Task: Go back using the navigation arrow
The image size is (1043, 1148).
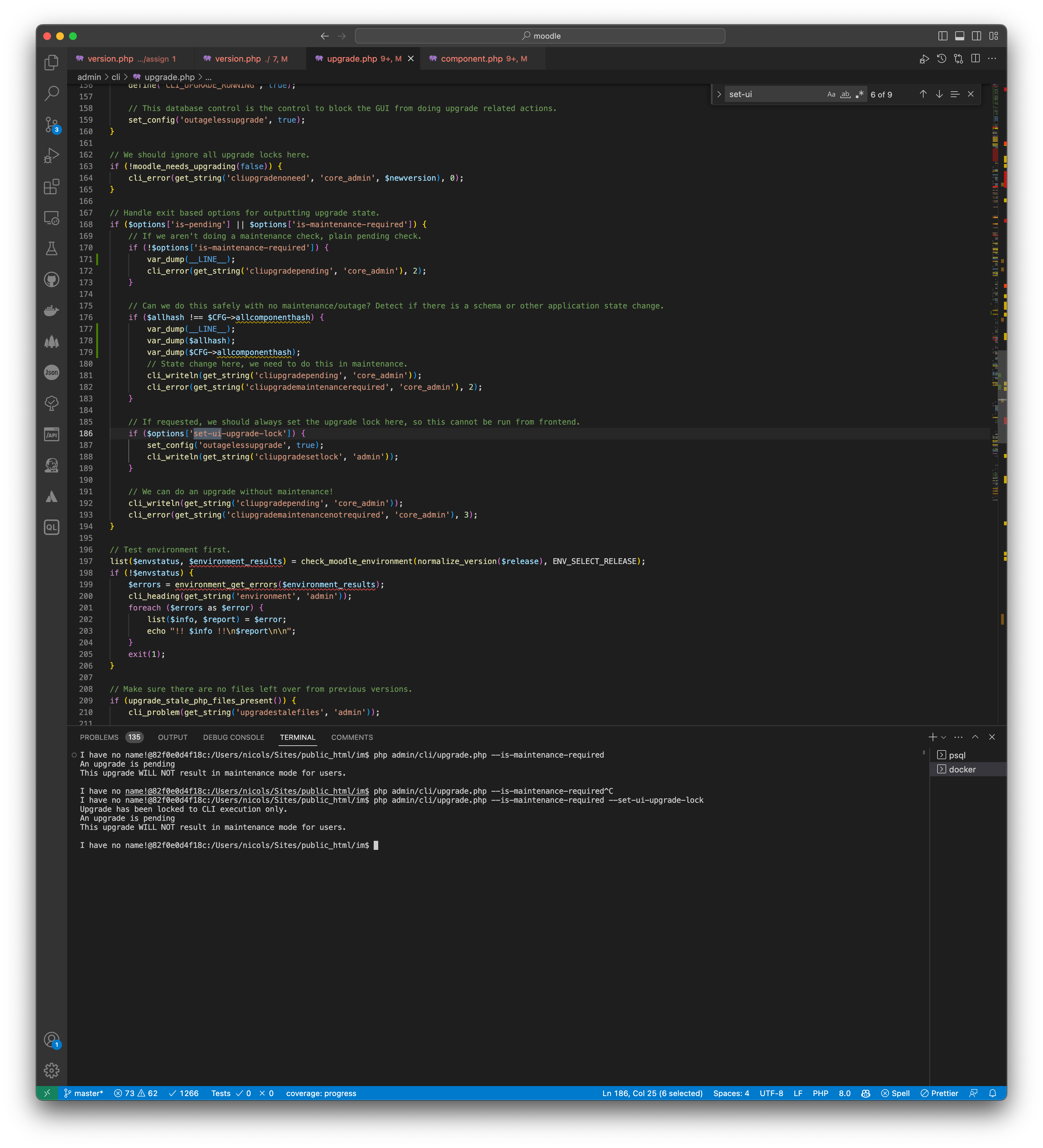Action: (x=325, y=36)
